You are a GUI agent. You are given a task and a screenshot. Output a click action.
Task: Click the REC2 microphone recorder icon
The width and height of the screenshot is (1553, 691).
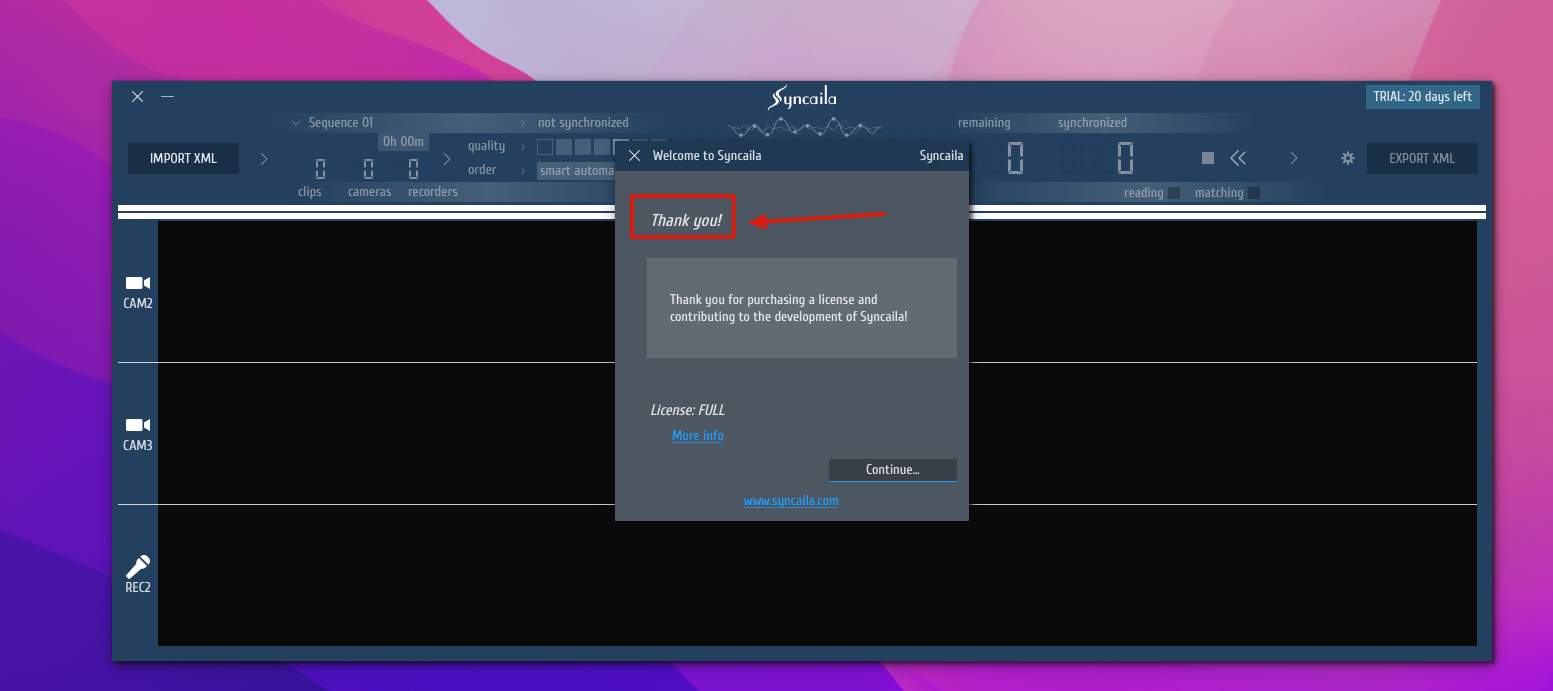coord(137,567)
